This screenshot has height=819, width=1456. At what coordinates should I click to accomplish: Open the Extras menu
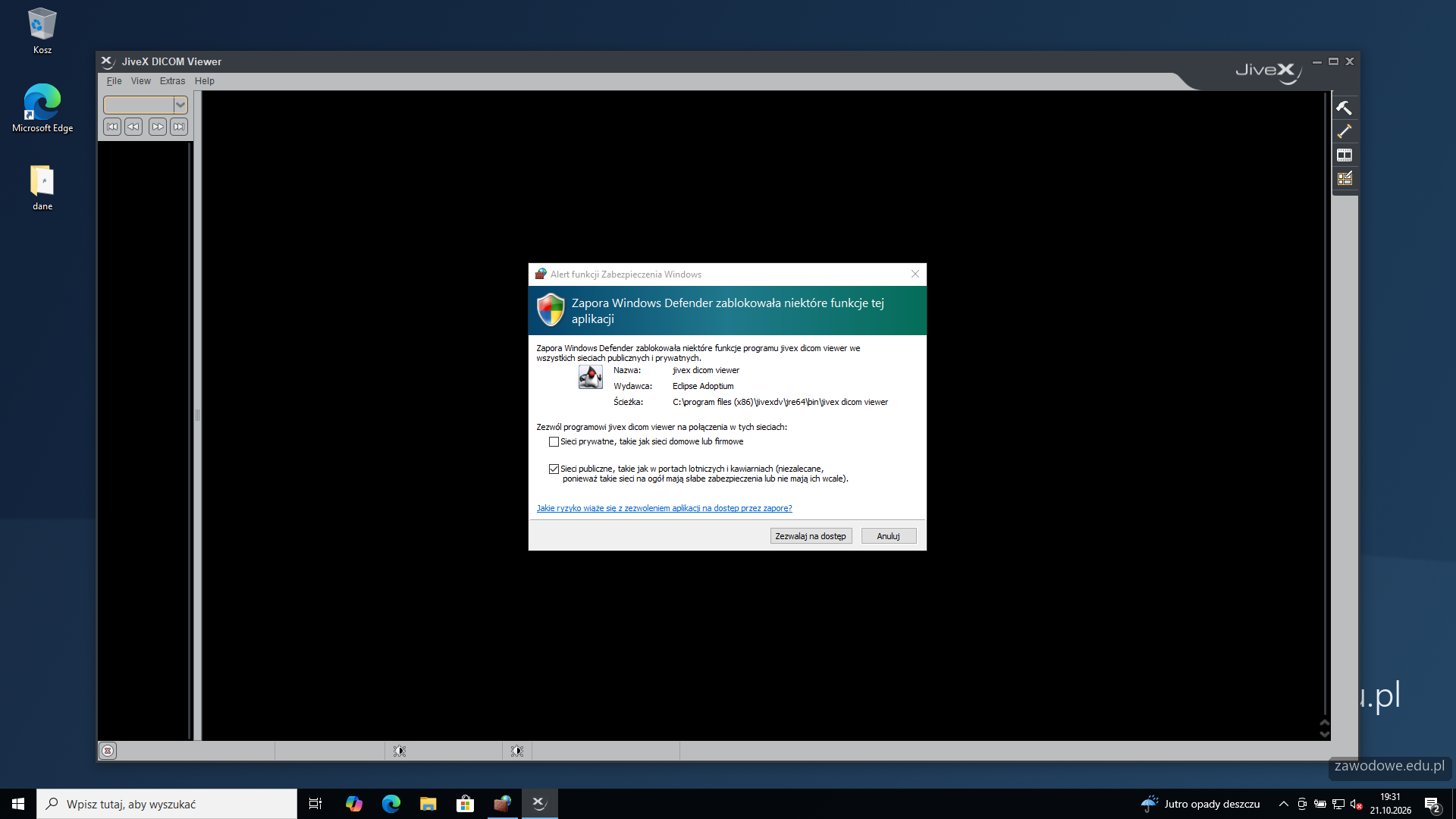172,81
